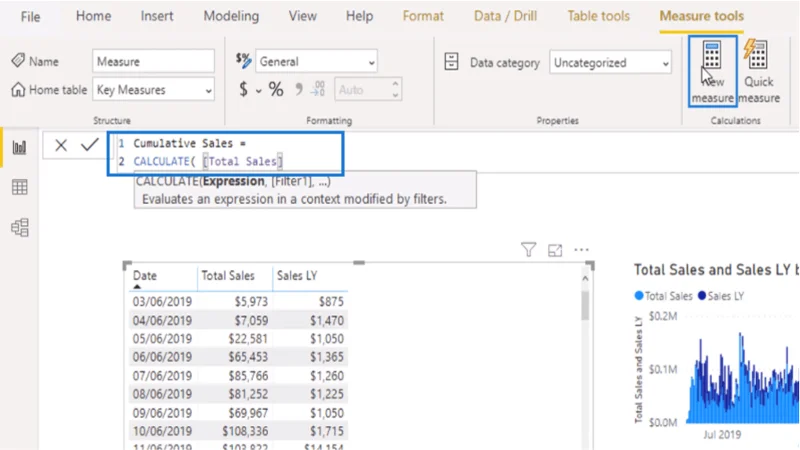
Task: Click the decimal places icon
Action: pyautogui.click(x=318, y=89)
